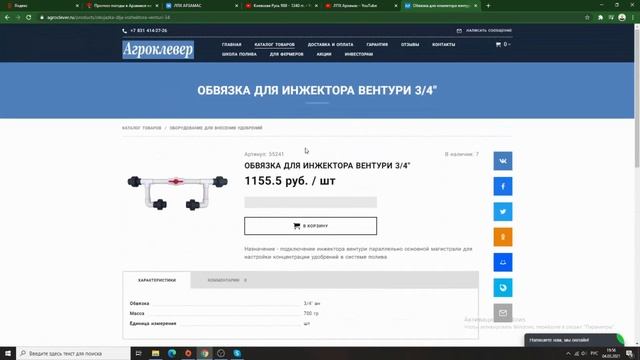Click КАТАЛОГ ТОВАРОВ breadcrumb link
640x360 pixels.
(142, 128)
